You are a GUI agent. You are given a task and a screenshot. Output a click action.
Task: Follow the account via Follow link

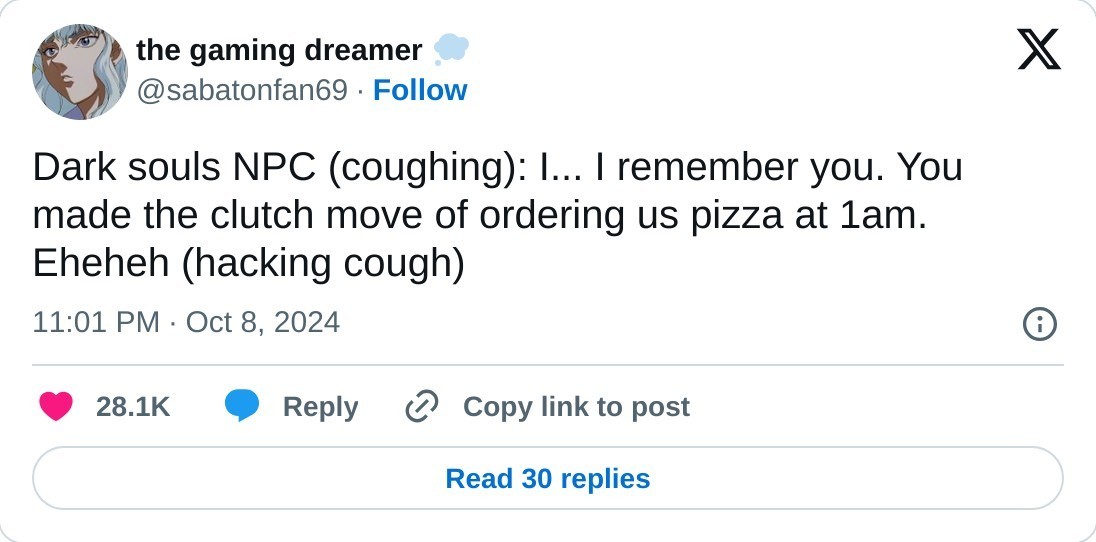tap(420, 90)
